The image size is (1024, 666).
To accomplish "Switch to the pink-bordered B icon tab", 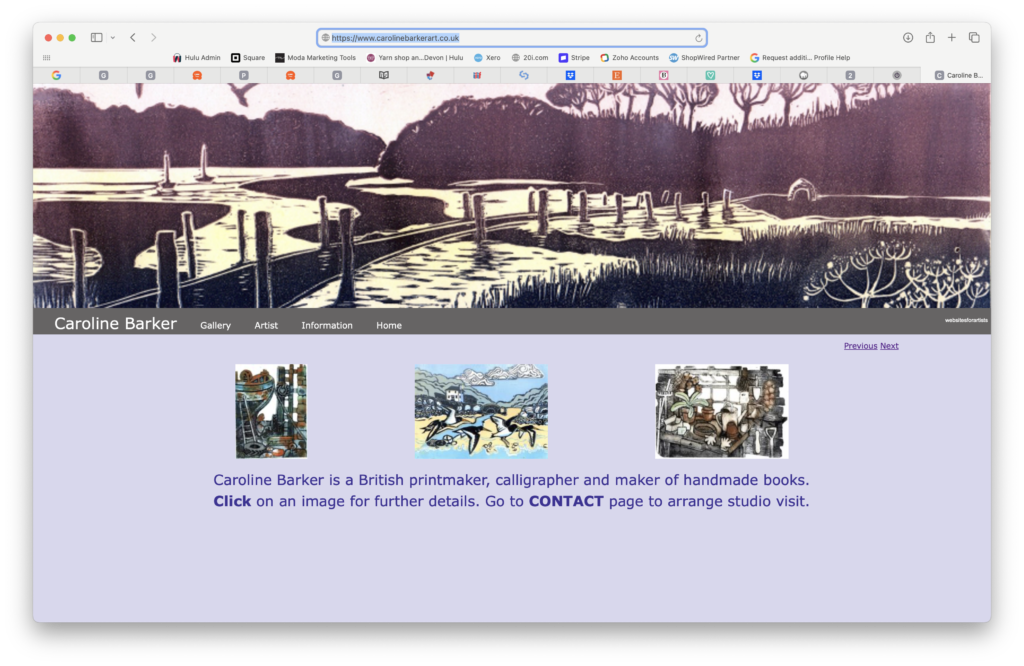I will (x=664, y=76).
